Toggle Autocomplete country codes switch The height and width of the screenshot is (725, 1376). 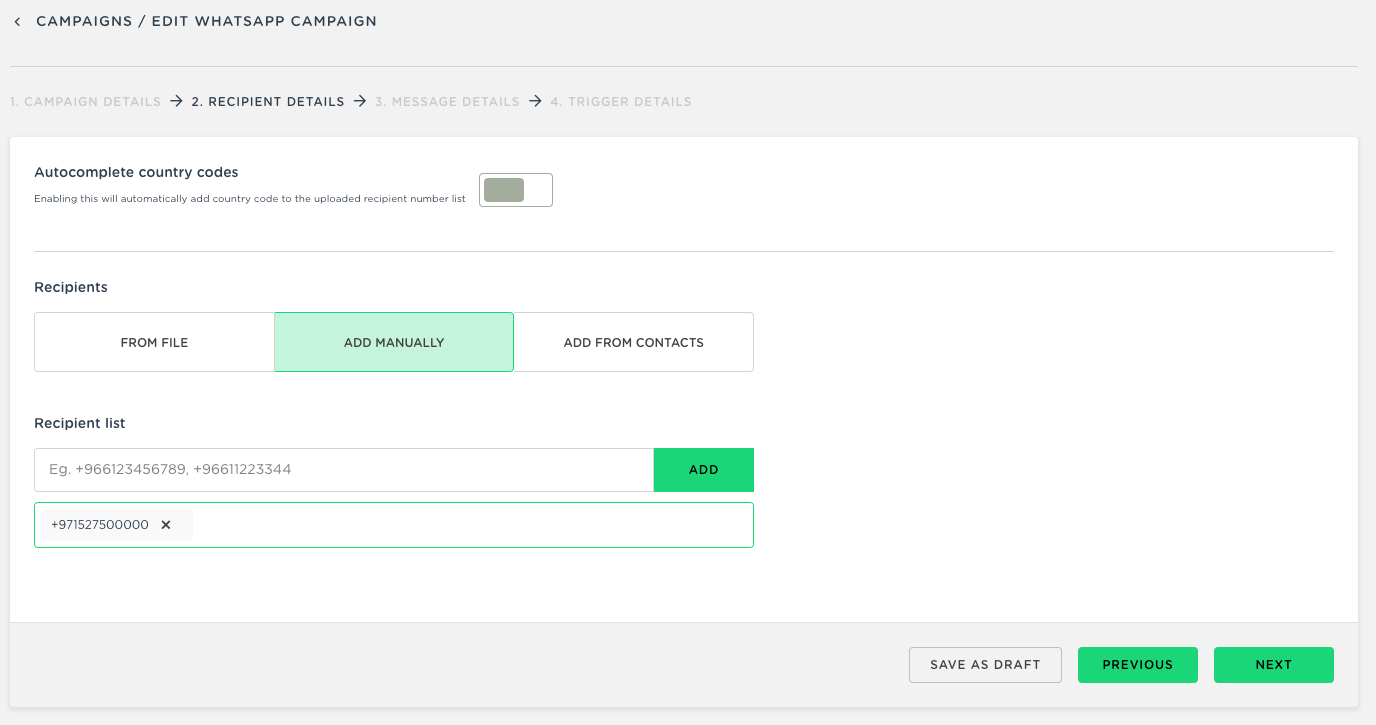[x=516, y=190]
